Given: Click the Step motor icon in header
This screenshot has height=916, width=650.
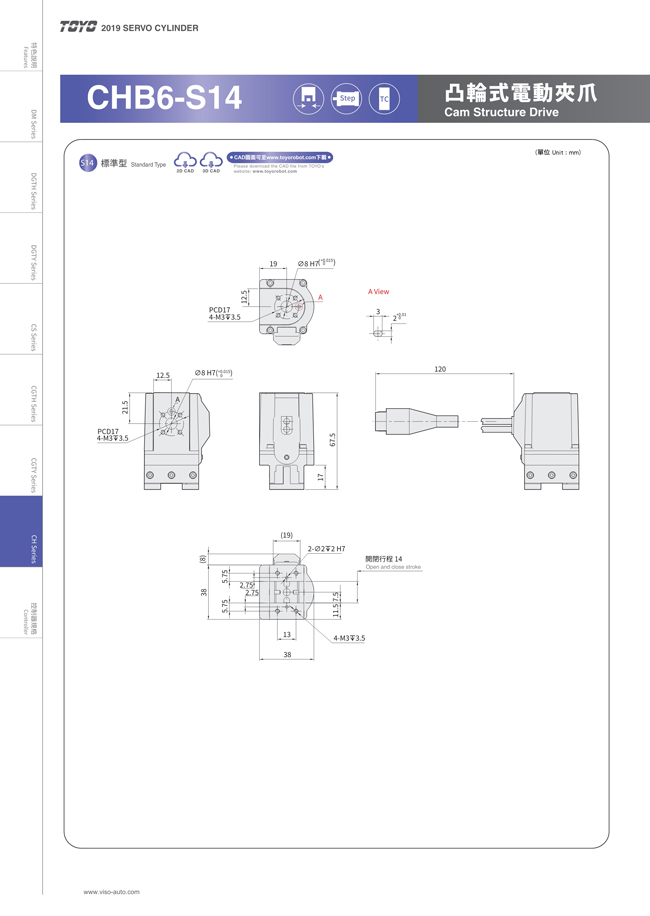Looking at the screenshot, I should (345, 98).
